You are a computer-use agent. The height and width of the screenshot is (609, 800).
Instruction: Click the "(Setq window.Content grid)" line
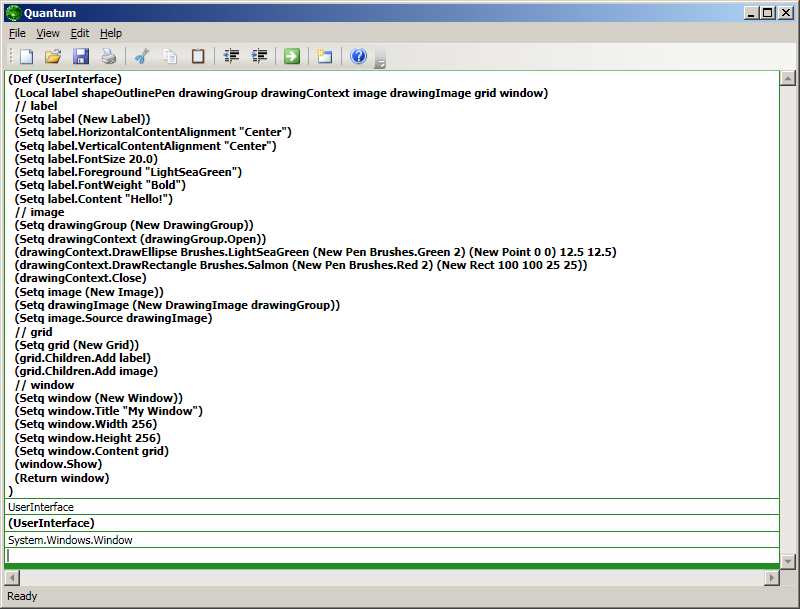click(x=91, y=451)
